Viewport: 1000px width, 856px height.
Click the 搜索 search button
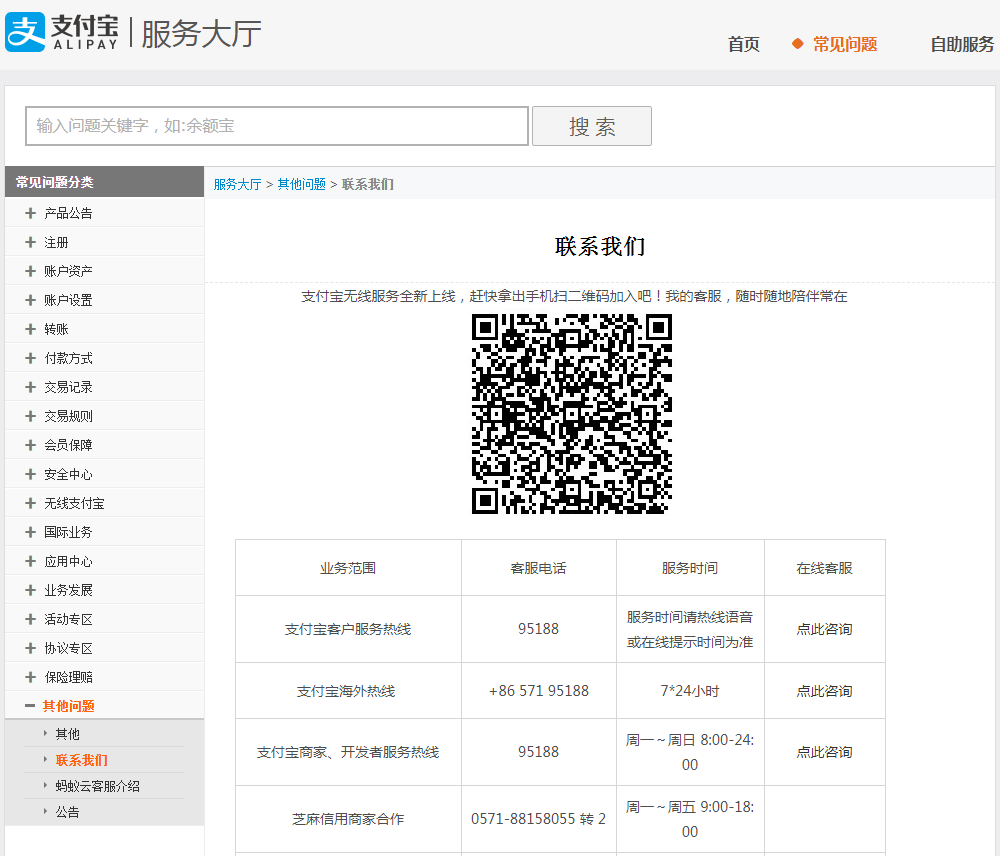pos(592,126)
